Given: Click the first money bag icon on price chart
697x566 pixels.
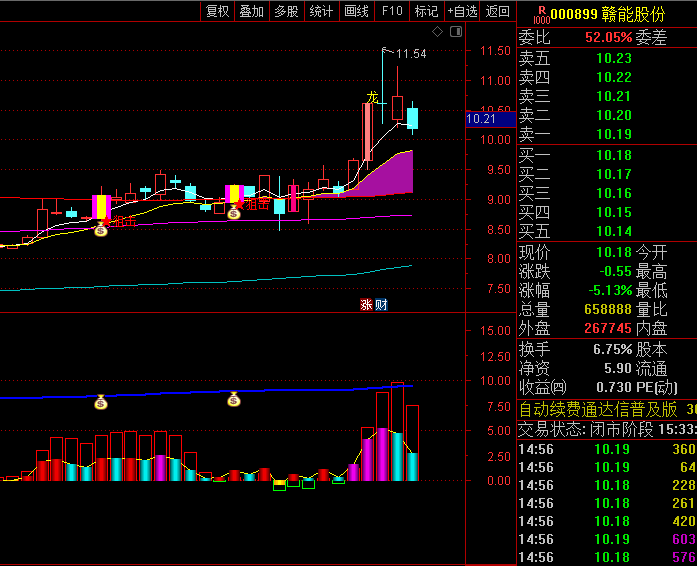Looking at the screenshot, I should pos(101,229).
